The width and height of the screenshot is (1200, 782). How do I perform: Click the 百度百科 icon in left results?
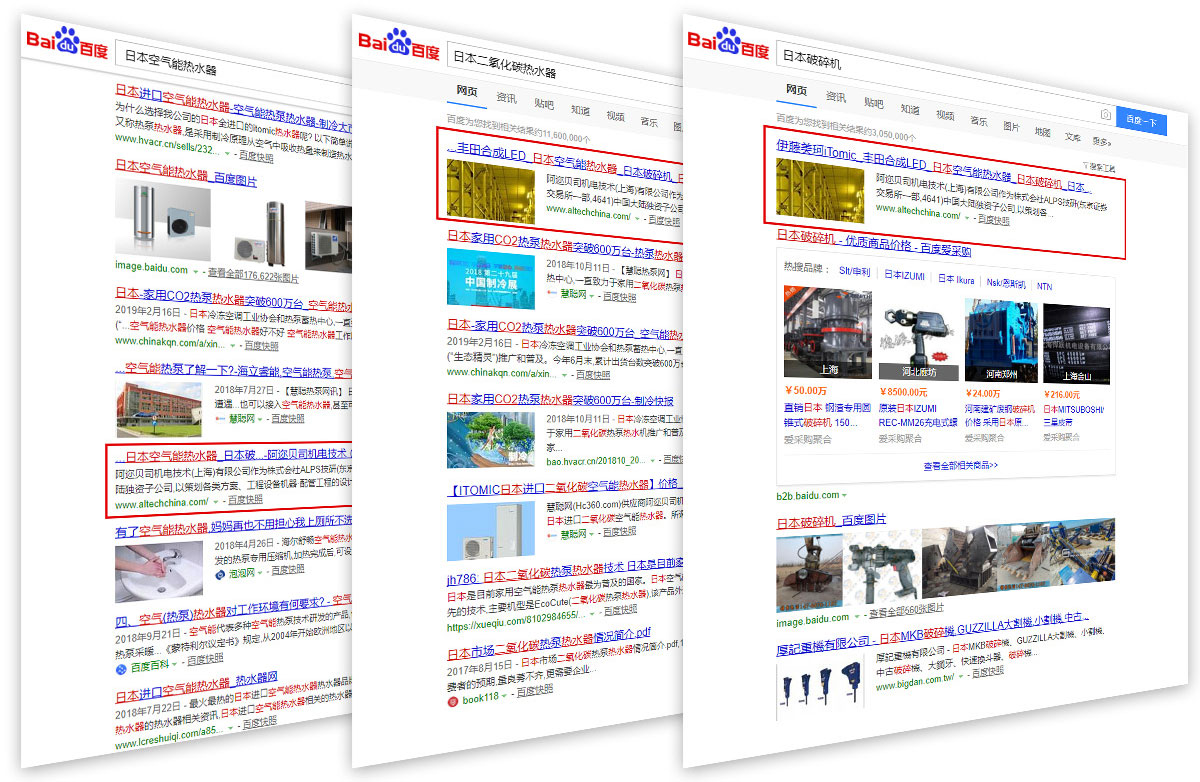(x=122, y=668)
